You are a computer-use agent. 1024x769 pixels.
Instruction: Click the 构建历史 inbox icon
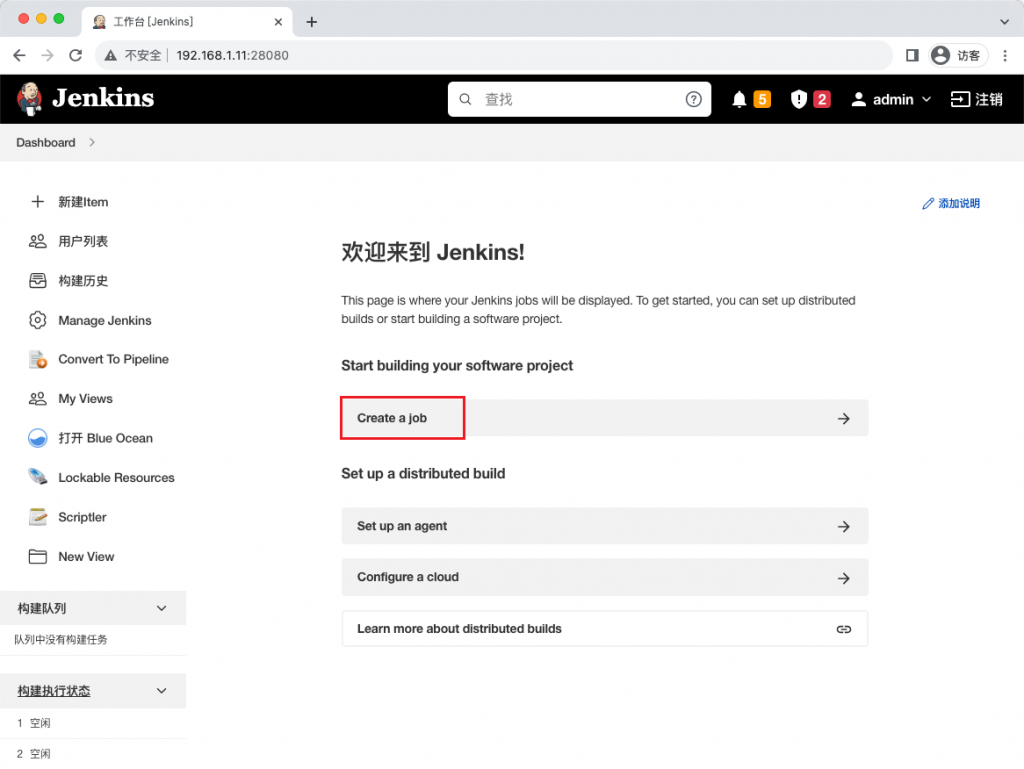point(38,281)
